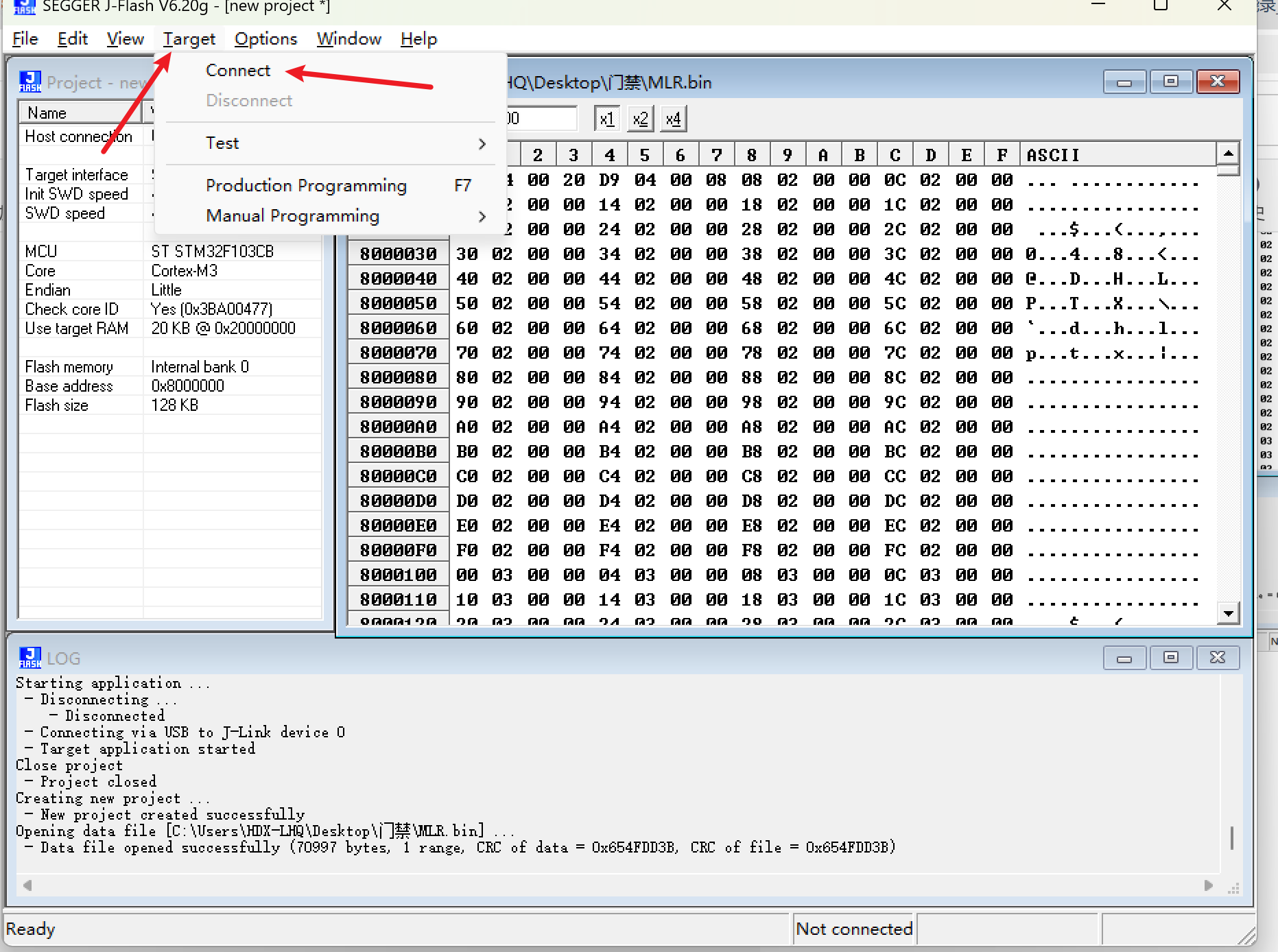This screenshot has width=1278, height=952.
Task: Select address row 8000080
Action: 399,378
